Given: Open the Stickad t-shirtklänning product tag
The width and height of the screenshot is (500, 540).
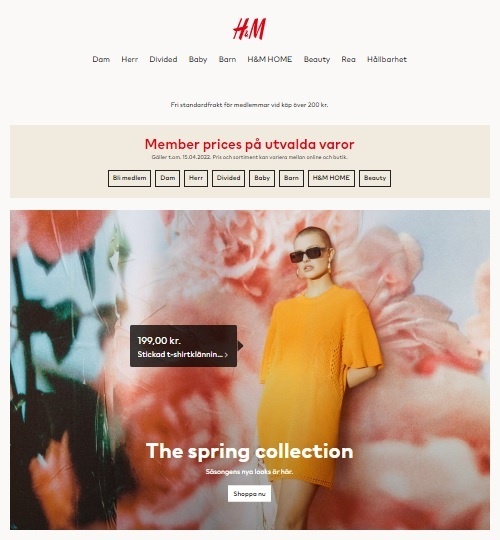Looking at the screenshot, I should pyautogui.click(x=183, y=346).
